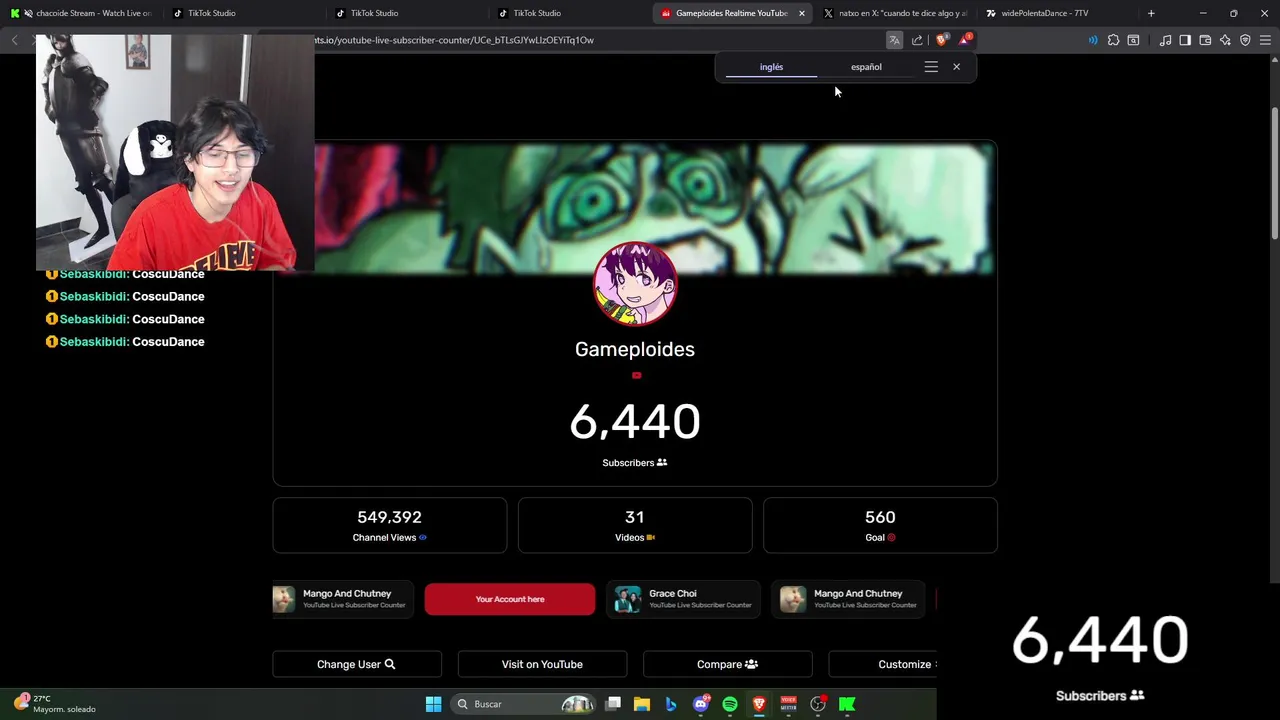
Task: Click the Channel Views eye icon
Action: coord(423,538)
